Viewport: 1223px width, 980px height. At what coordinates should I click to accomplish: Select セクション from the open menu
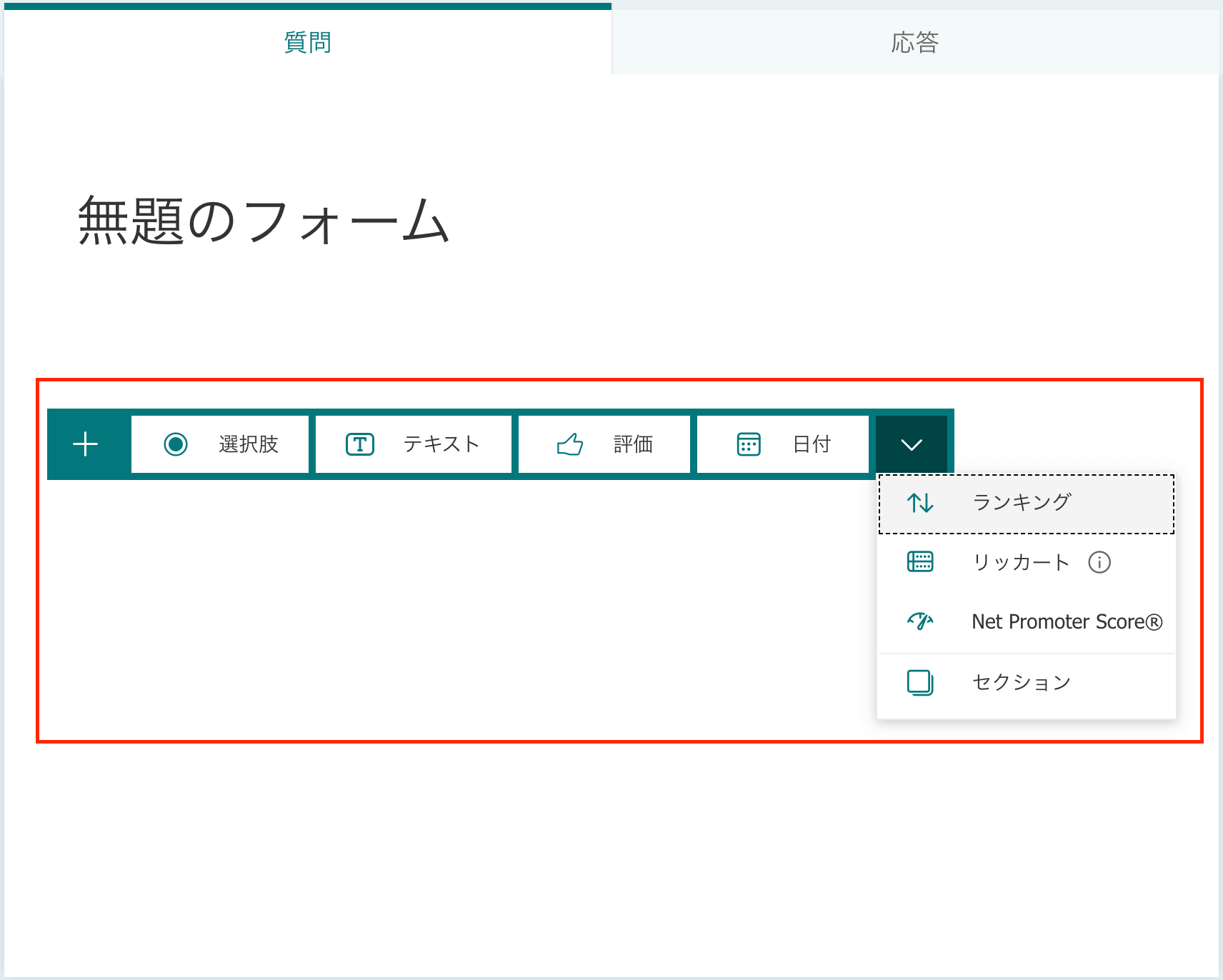click(x=1020, y=682)
